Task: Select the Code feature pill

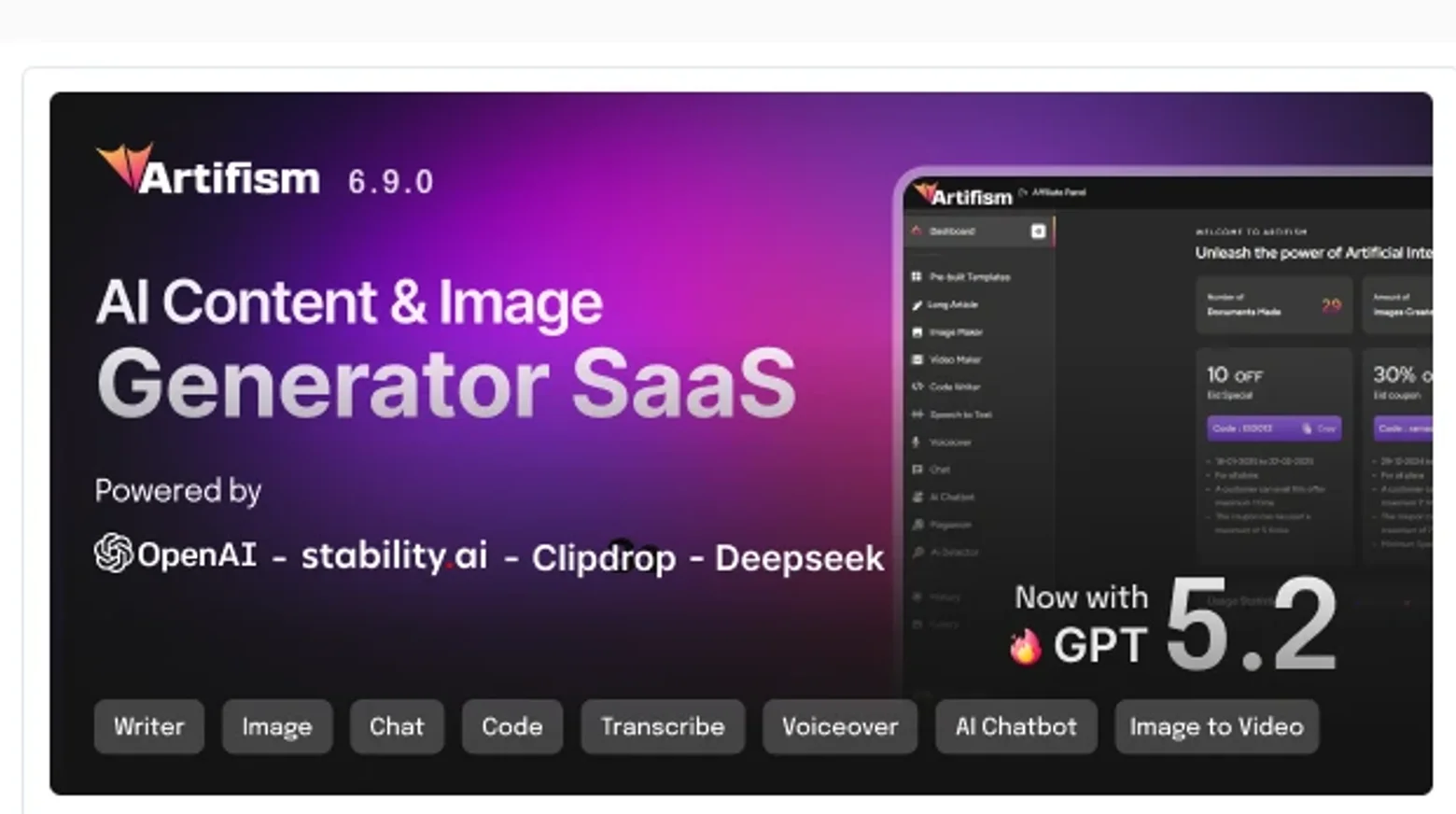Action: pyautogui.click(x=512, y=726)
